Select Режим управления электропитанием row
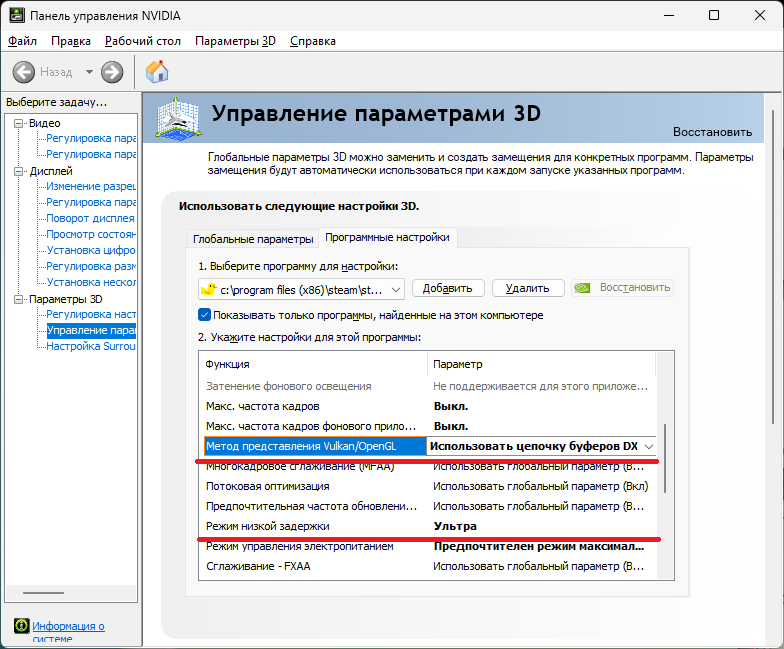This screenshot has height=649, width=784. pos(428,546)
